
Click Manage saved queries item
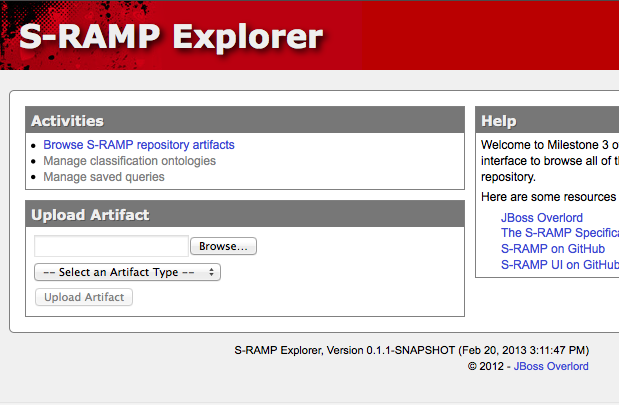104,177
